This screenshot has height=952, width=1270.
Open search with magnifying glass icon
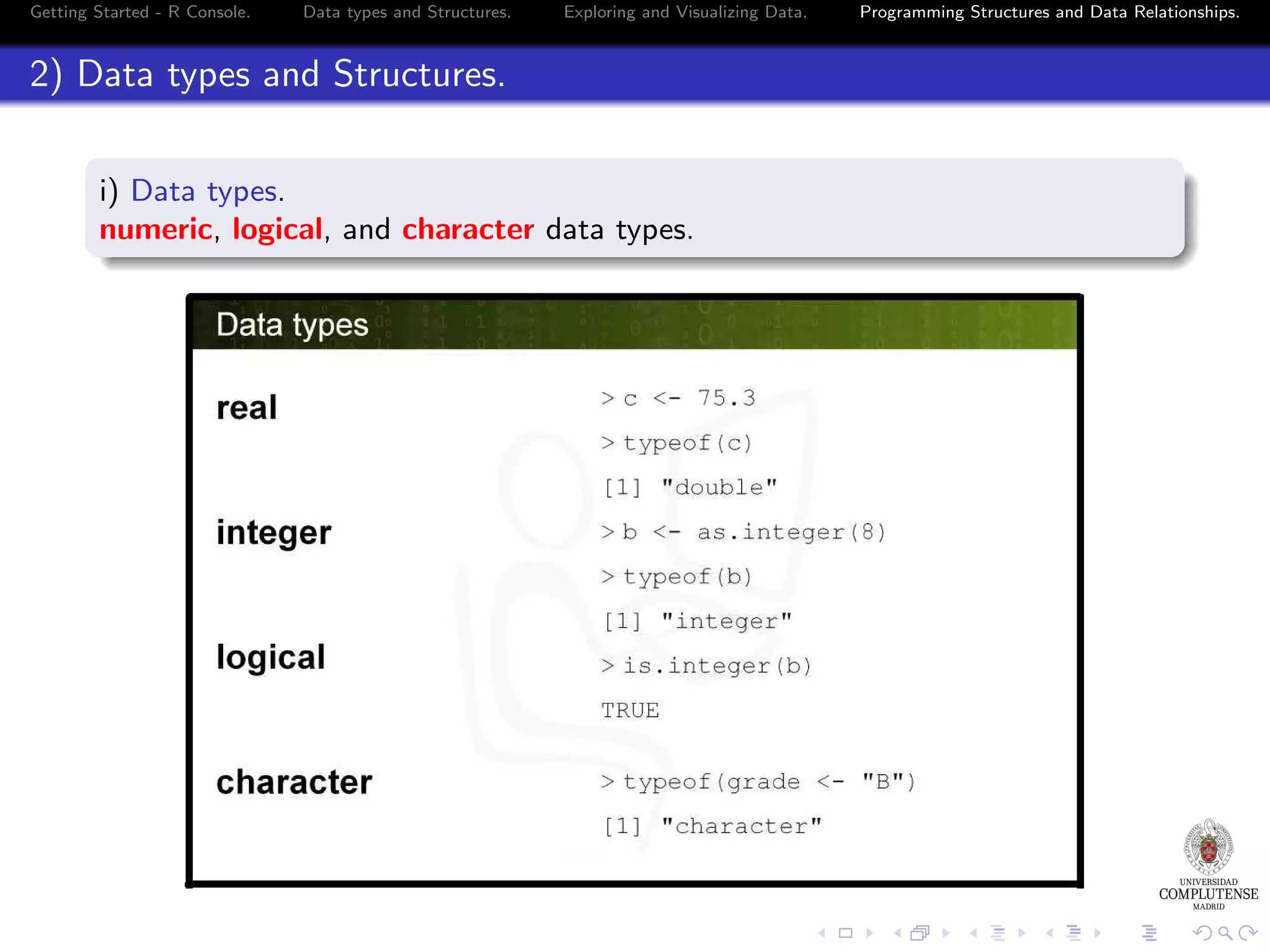(1225, 933)
